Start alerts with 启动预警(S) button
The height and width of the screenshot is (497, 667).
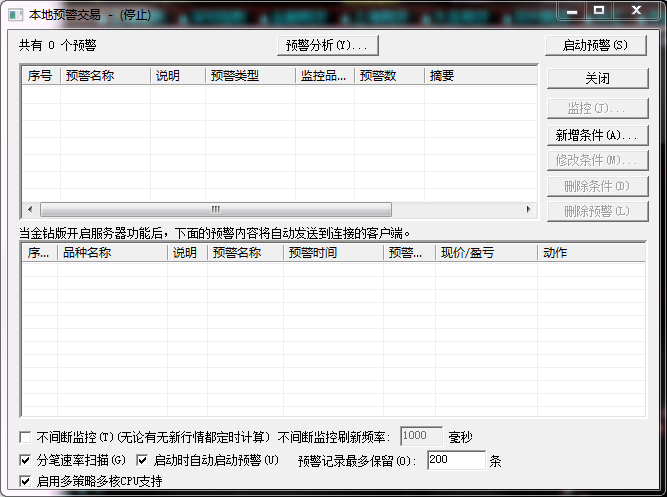pyautogui.click(x=596, y=45)
